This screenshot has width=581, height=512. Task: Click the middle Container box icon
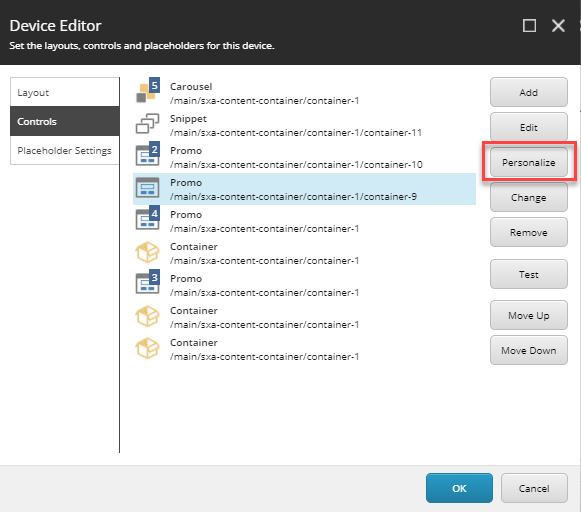(x=147, y=316)
